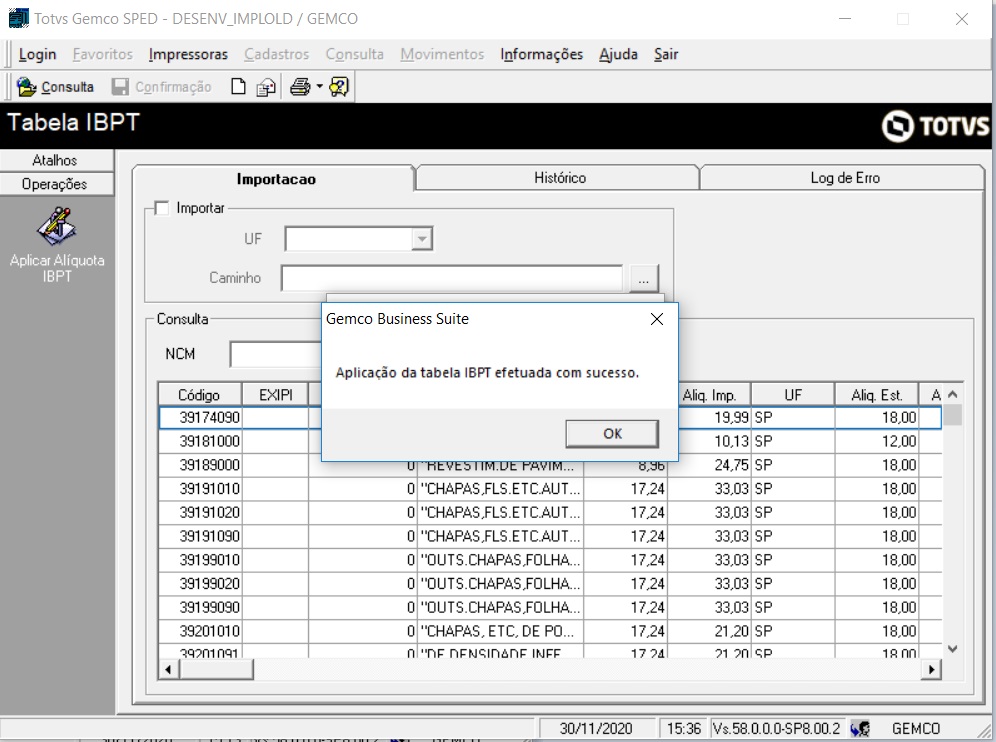
Task: Click the Código column header
Action: coord(199,395)
